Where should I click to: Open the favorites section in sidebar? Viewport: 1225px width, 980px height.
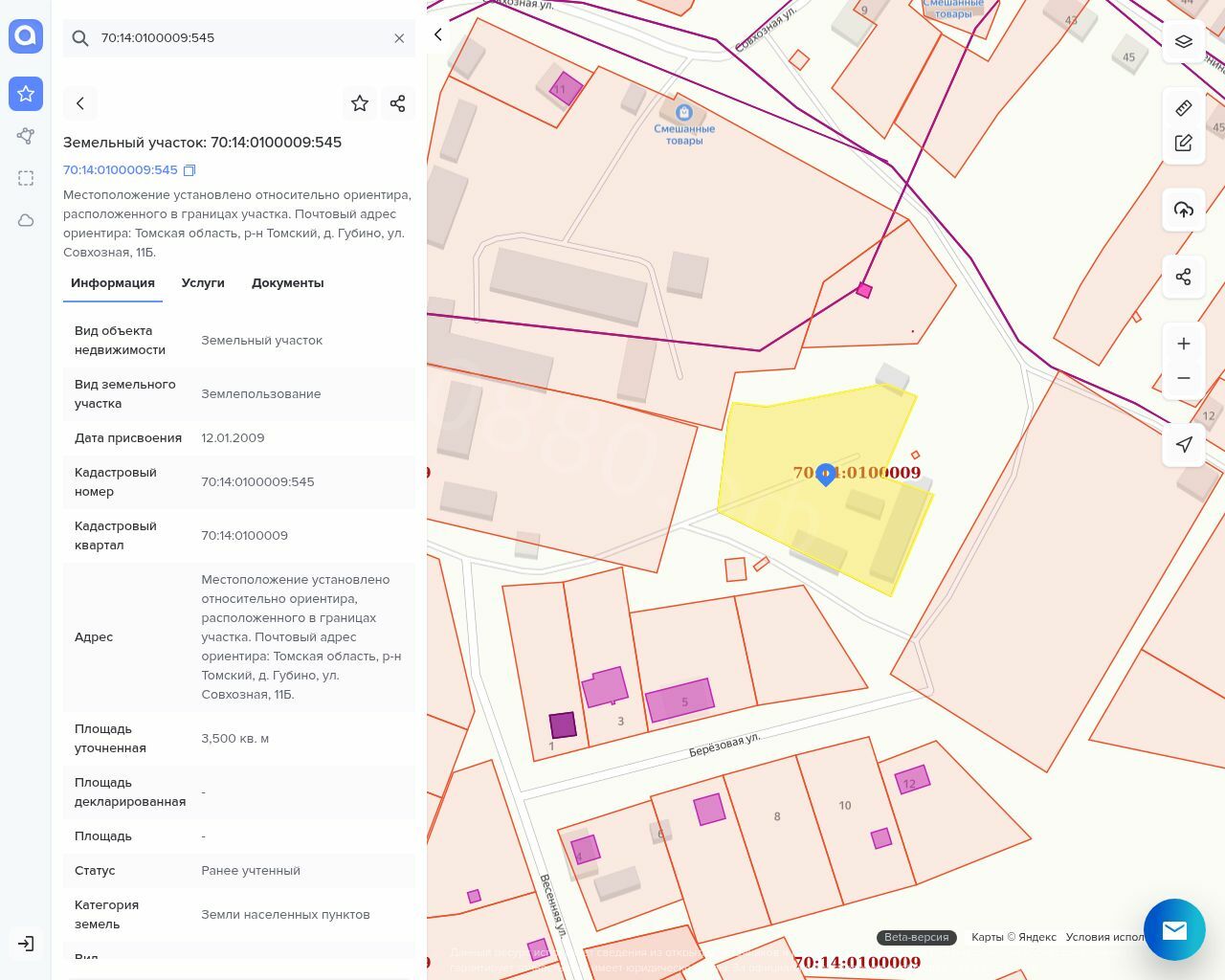(x=26, y=94)
